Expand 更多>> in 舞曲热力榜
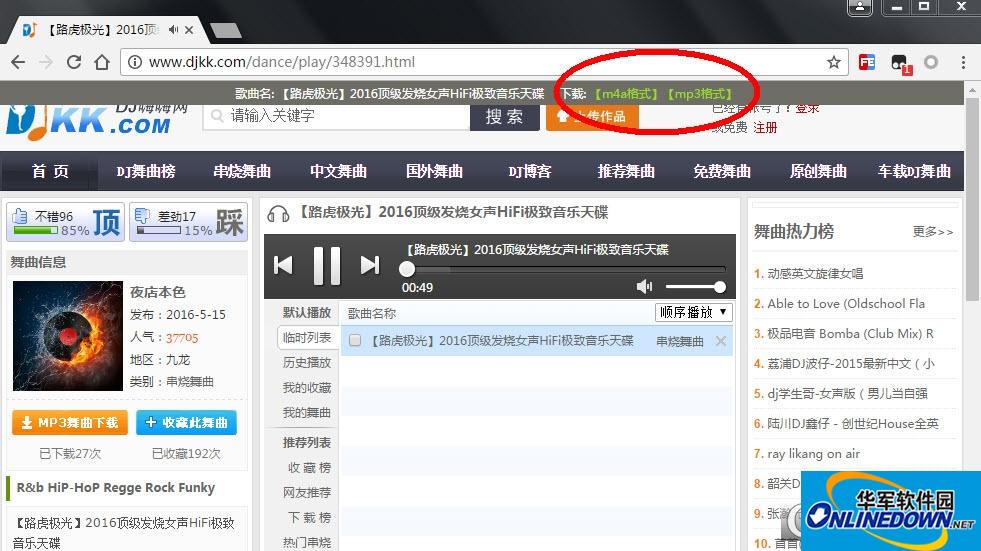Screen dimensions: 981x551 [x=932, y=232]
